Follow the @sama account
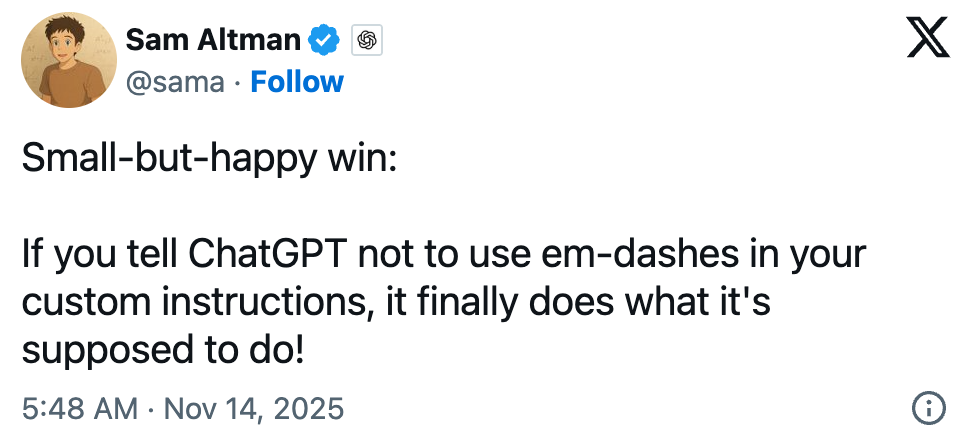Image resolution: width=972 pixels, height=446 pixels. tap(297, 82)
